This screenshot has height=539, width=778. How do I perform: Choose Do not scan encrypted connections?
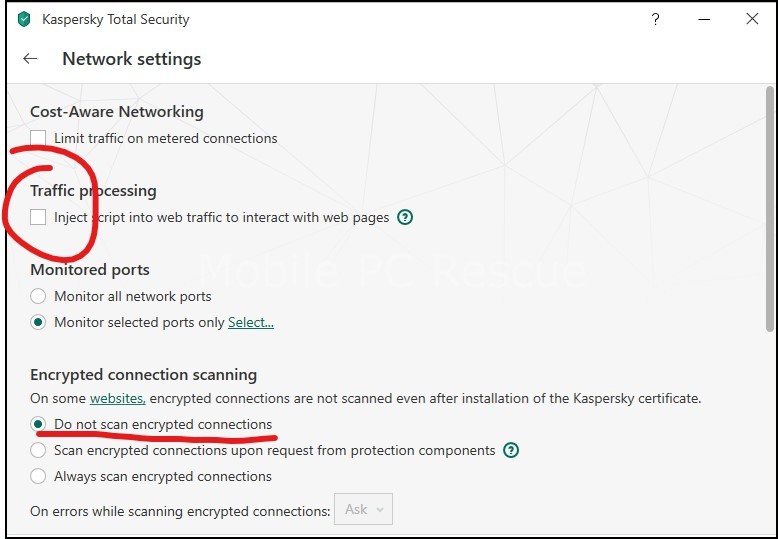(x=38, y=424)
